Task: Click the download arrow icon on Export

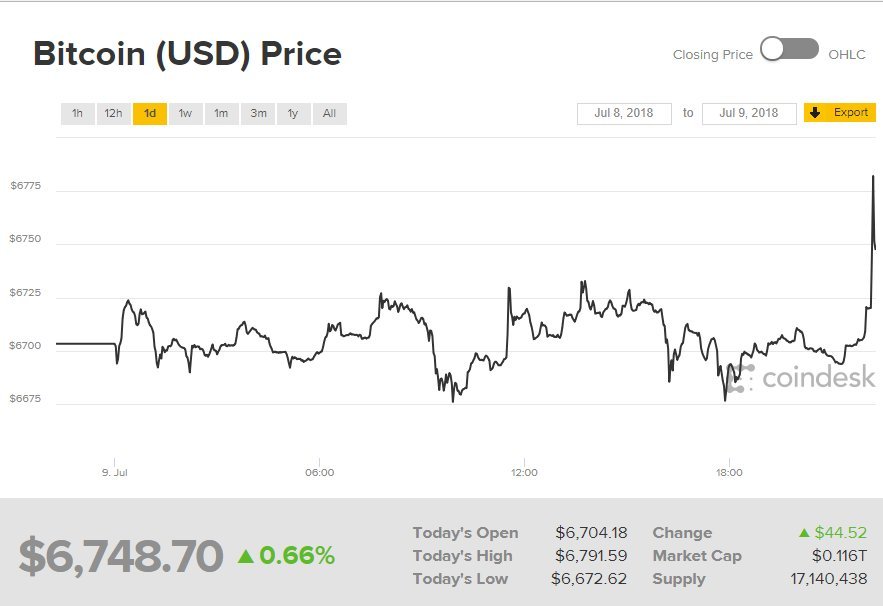Action: (815, 113)
